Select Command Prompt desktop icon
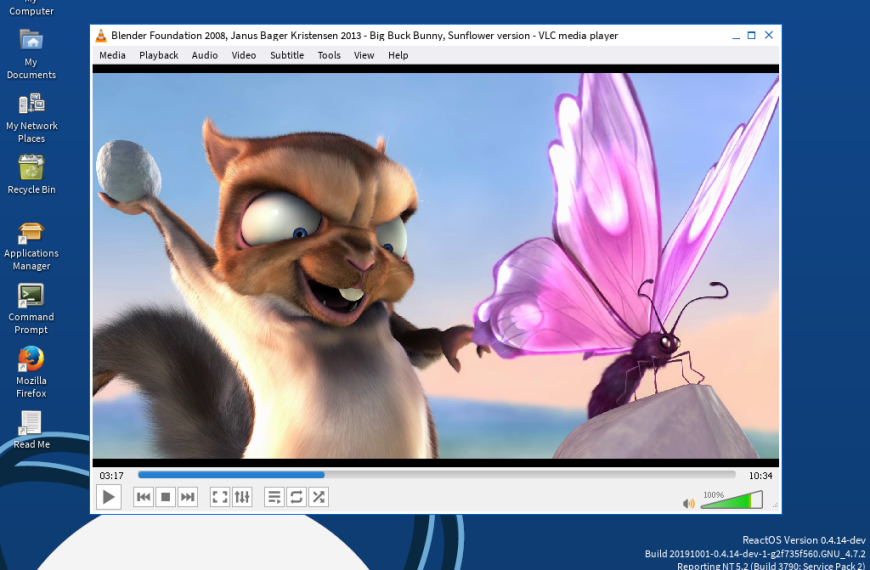The height and width of the screenshot is (570, 870). (31, 309)
